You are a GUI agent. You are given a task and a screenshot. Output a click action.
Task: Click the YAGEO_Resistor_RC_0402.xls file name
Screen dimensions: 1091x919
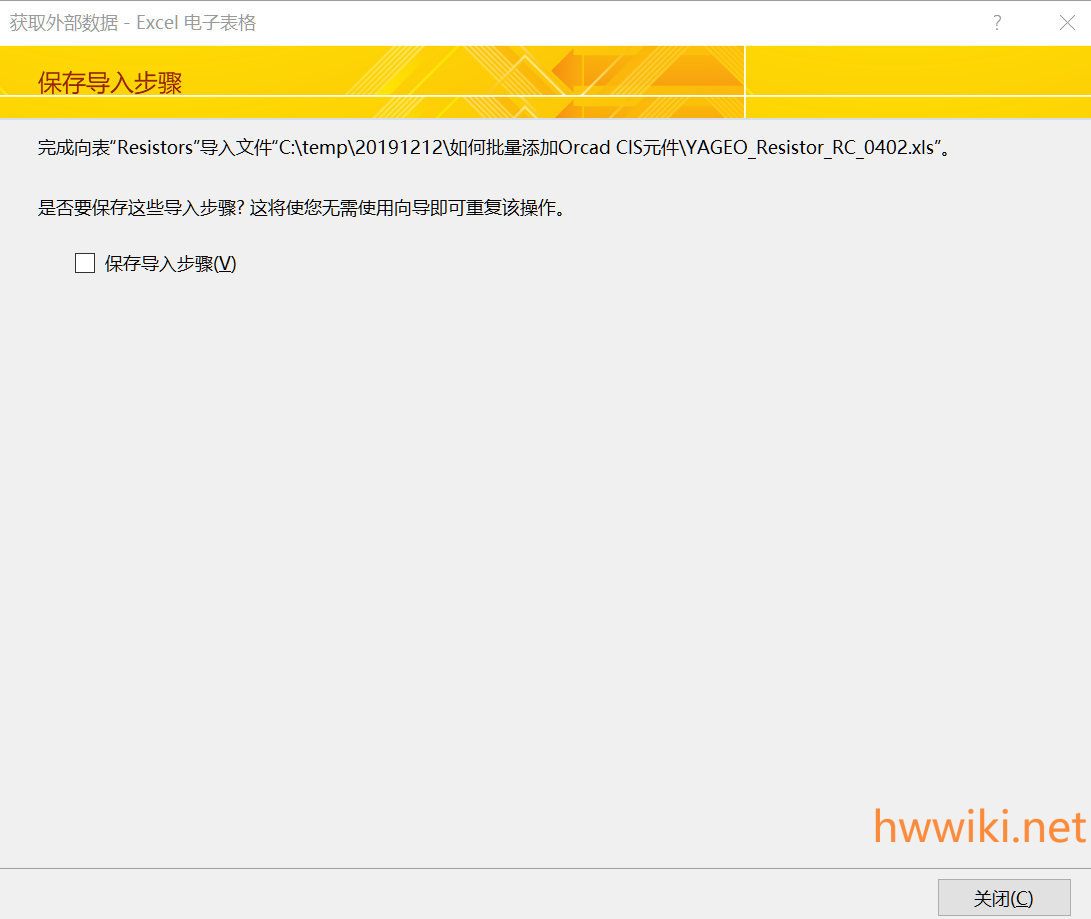(810, 148)
